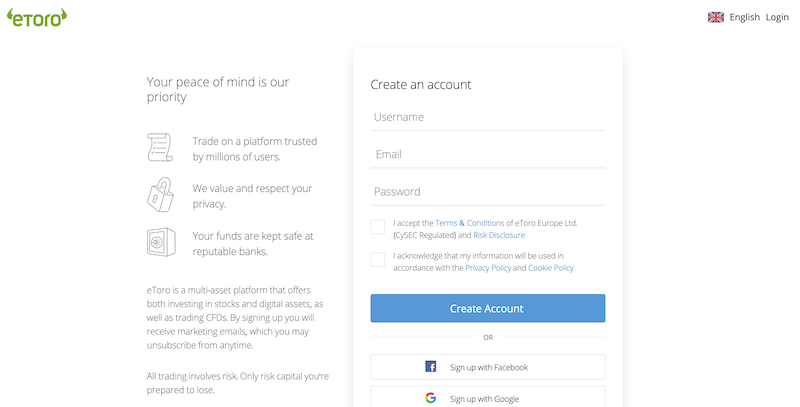Open the Login page
The width and height of the screenshot is (800, 407).
[x=777, y=17]
